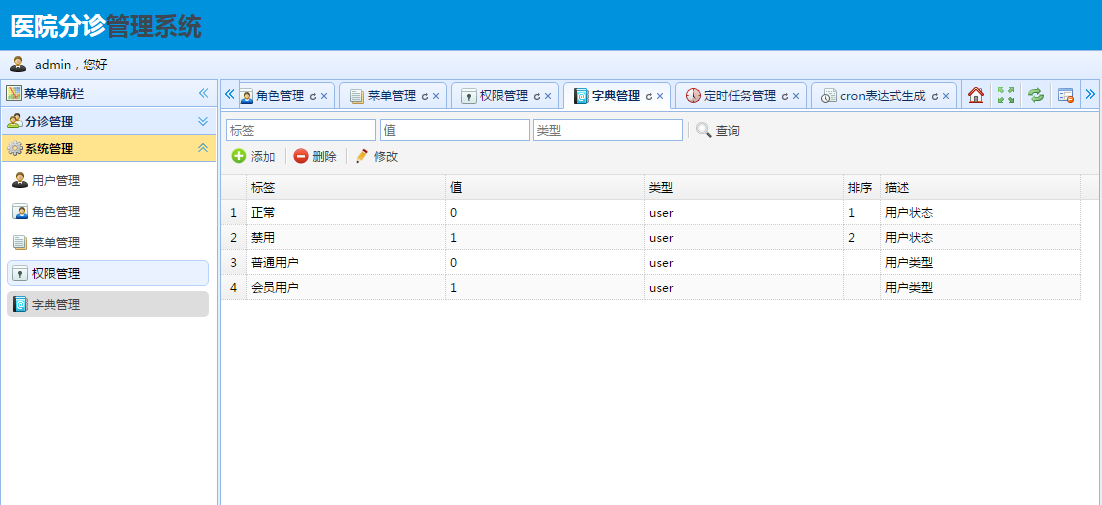Click the refresh icon on the 角色管理 tab
This screenshot has height=505, width=1102.
coord(313,96)
